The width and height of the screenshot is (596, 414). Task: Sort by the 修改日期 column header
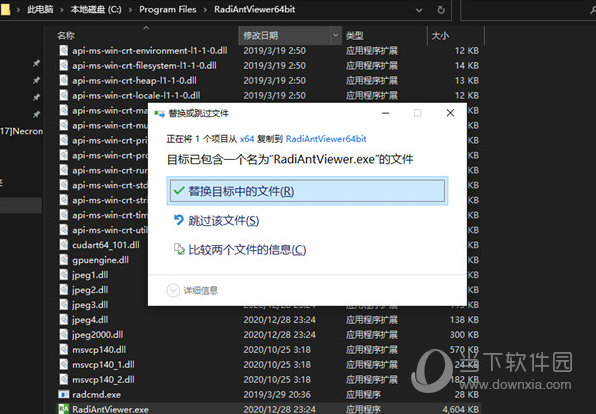point(261,36)
